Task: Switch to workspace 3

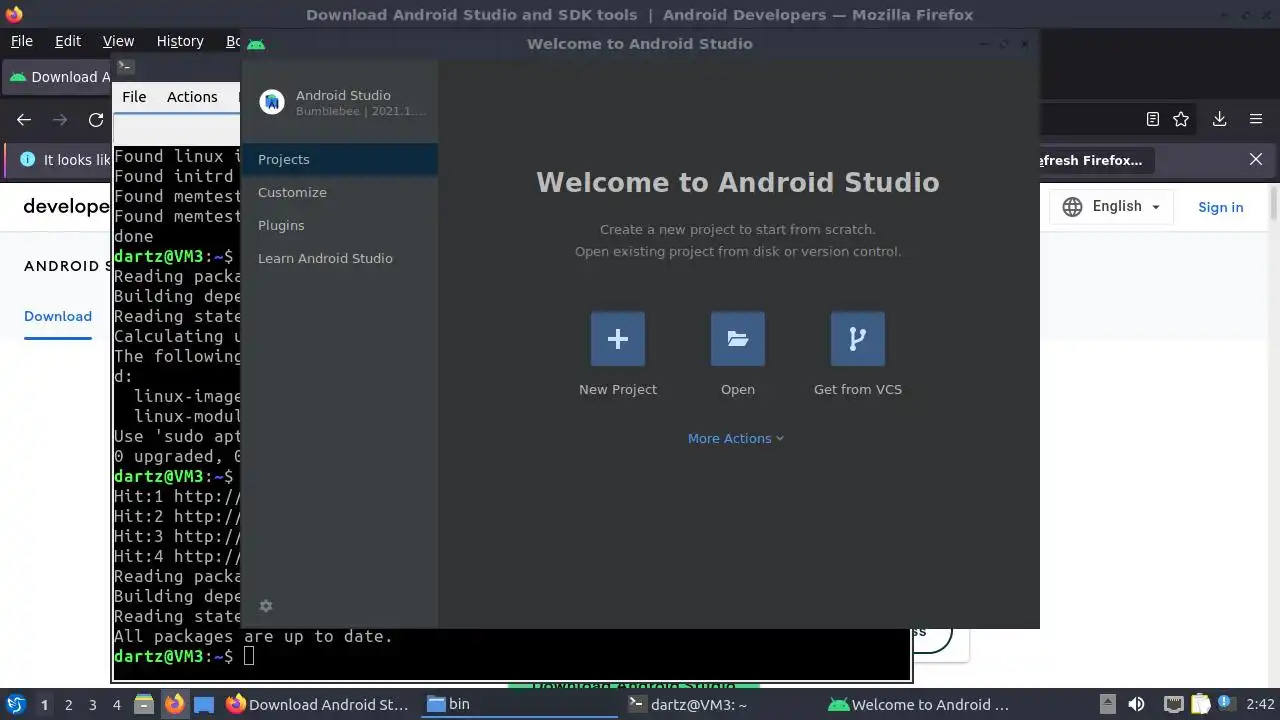Action: 92,705
